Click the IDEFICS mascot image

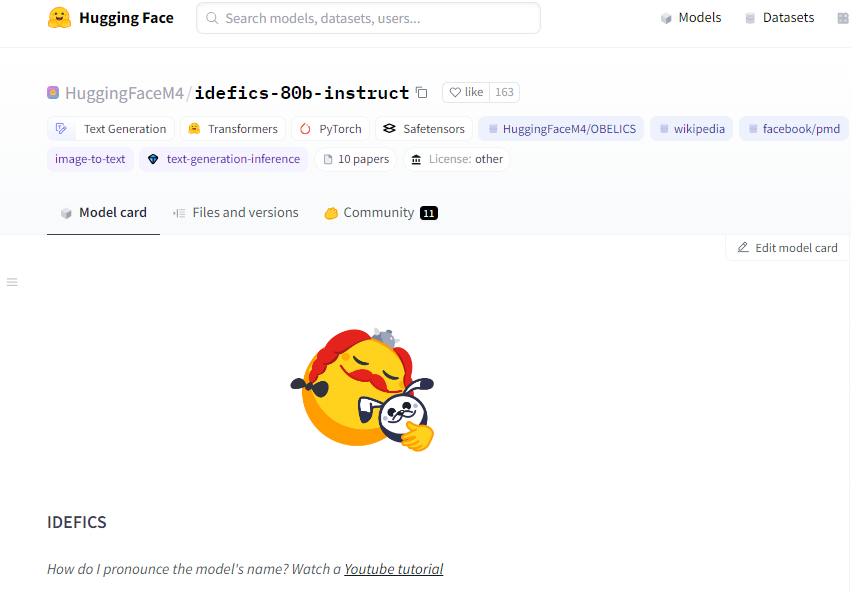tap(363, 390)
